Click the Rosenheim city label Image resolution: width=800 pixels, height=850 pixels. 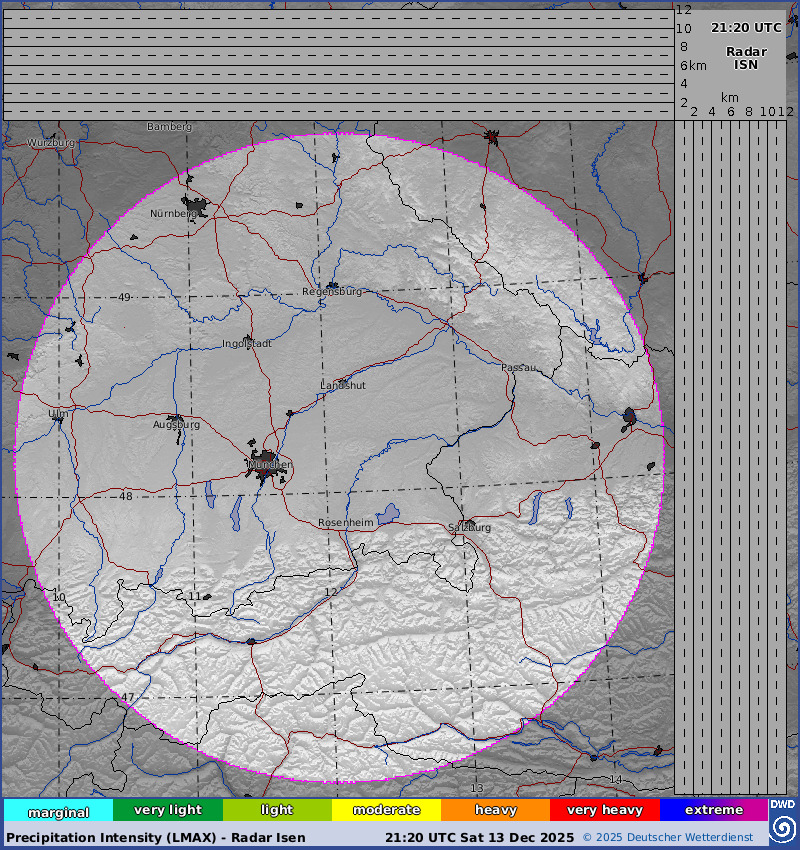point(345,523)
